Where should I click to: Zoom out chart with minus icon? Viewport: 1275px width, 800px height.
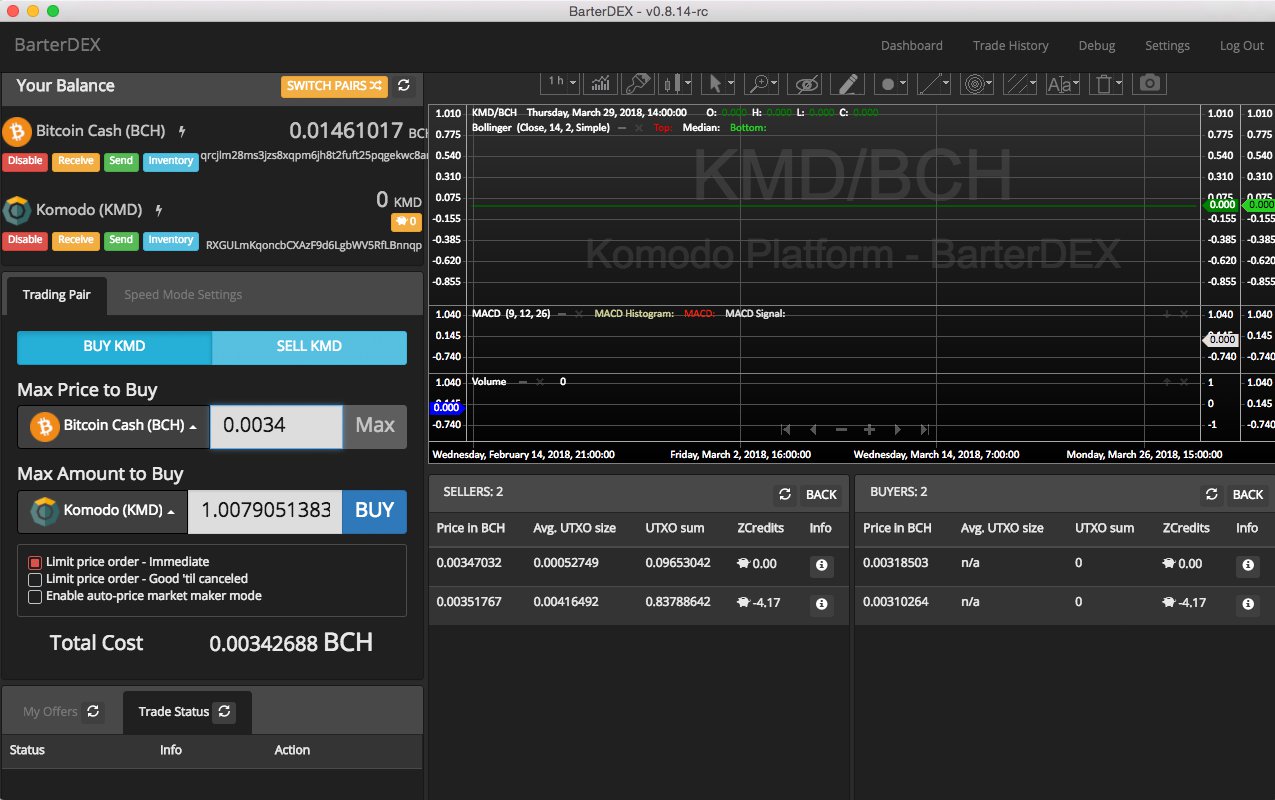pyautogui.click(x=841, y=429)
